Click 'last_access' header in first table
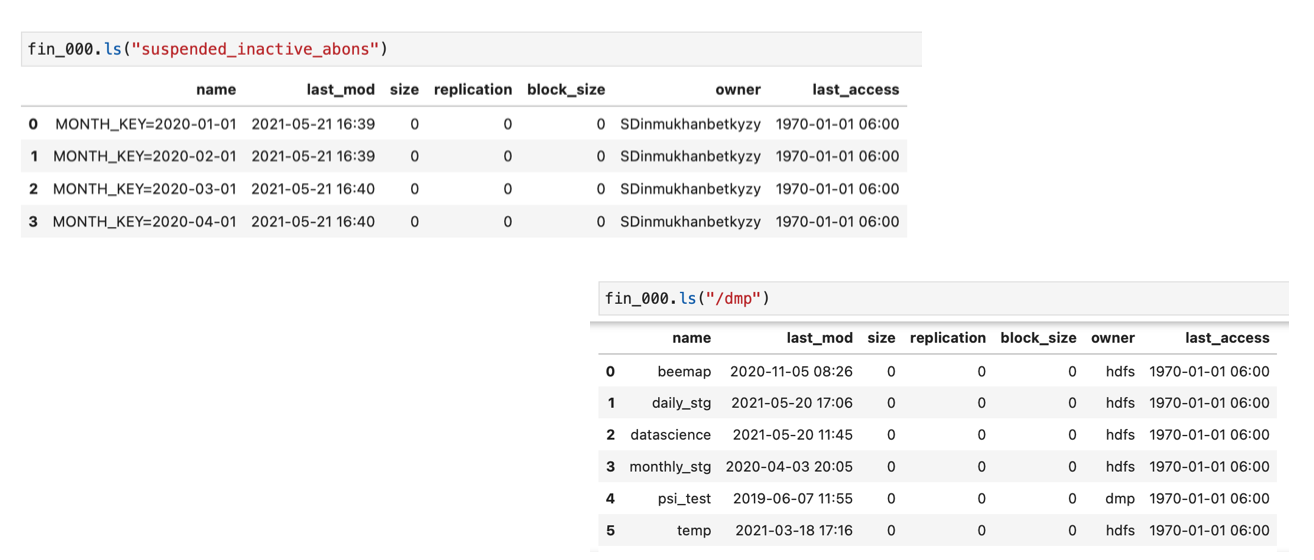 click(x=856, y=89)
